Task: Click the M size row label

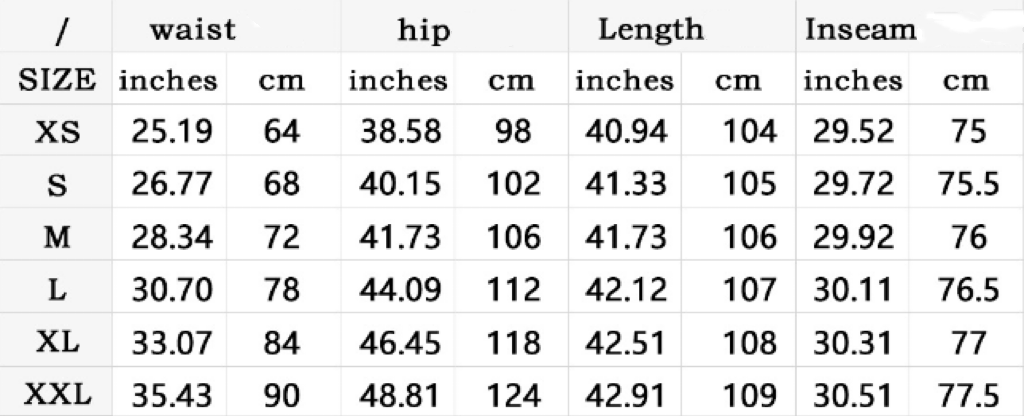Action: click(57, 237)
